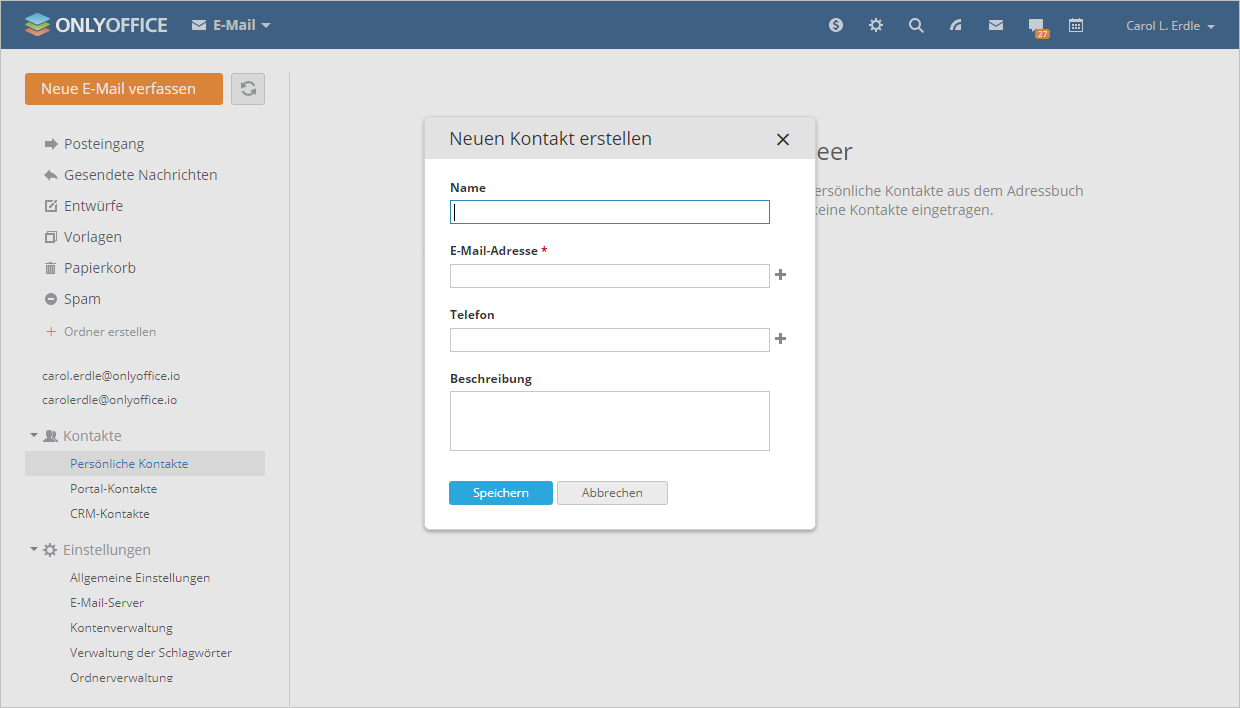Click the Beschreibung text area

(x=610, y=421)
